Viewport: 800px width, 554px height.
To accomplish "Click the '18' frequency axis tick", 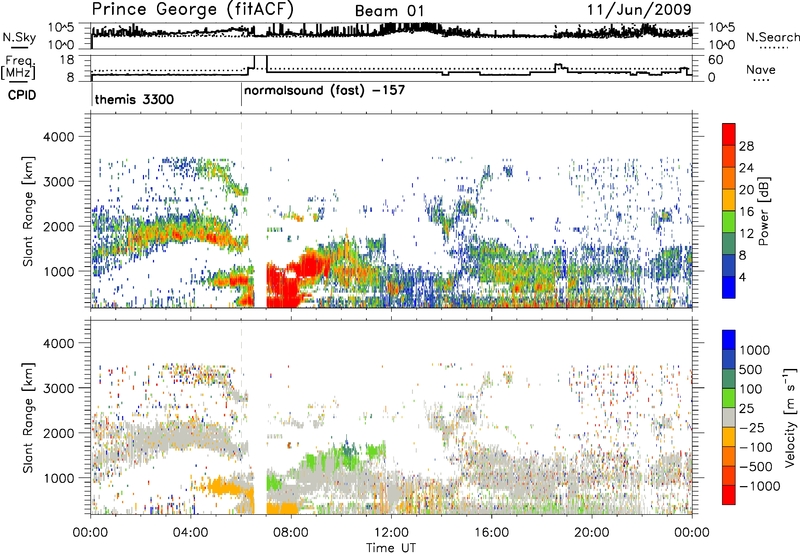I will click(x=67, y=60).
